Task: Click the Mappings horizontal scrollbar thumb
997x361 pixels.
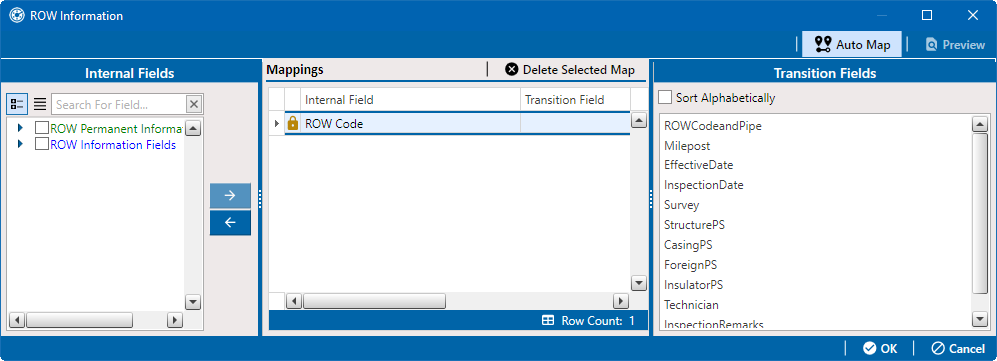Action: point(374,301)
